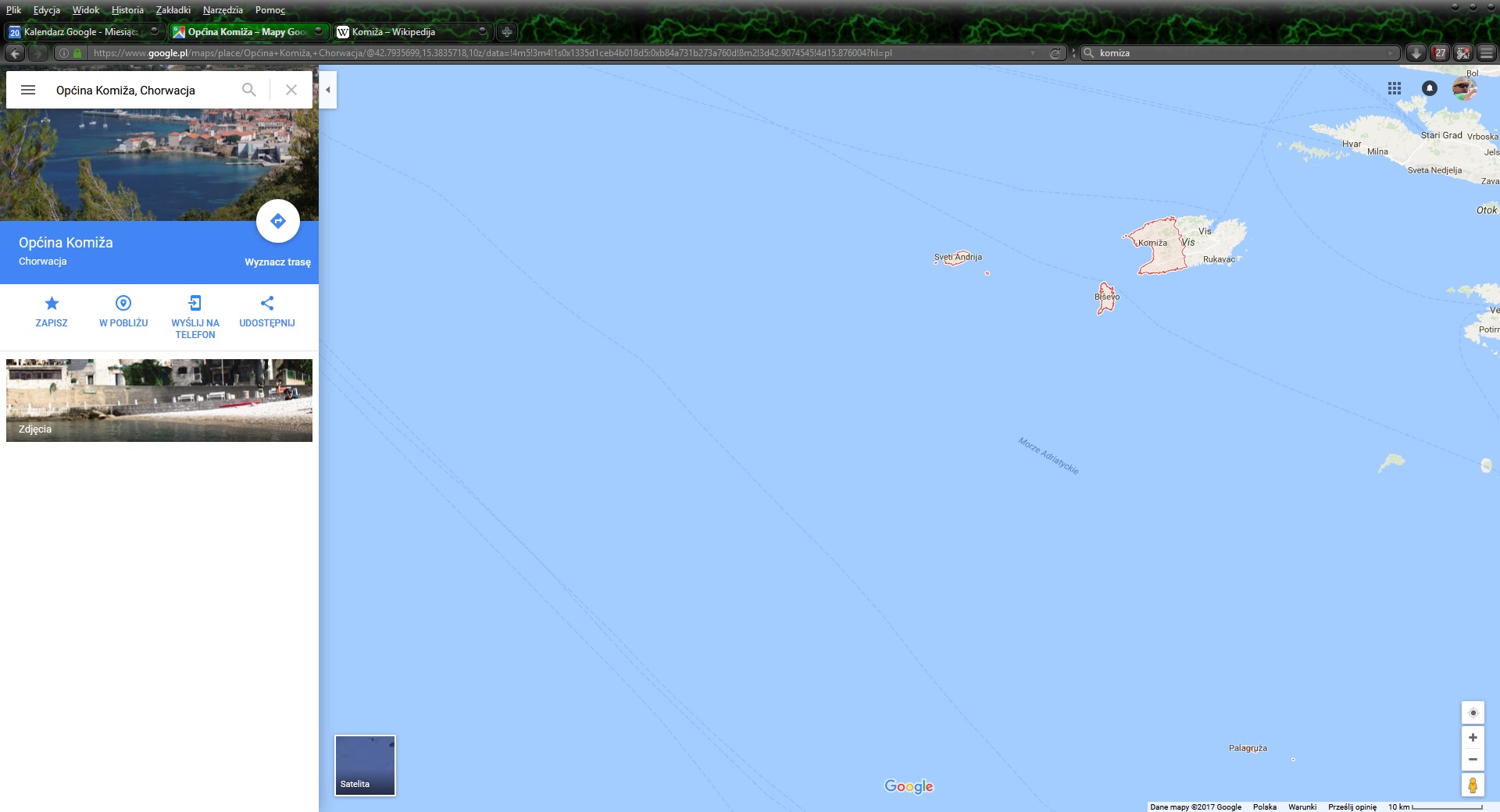This screenshot has height=812, width=1500.
Task: Click the blue directions button
Action: pos(277,222)
